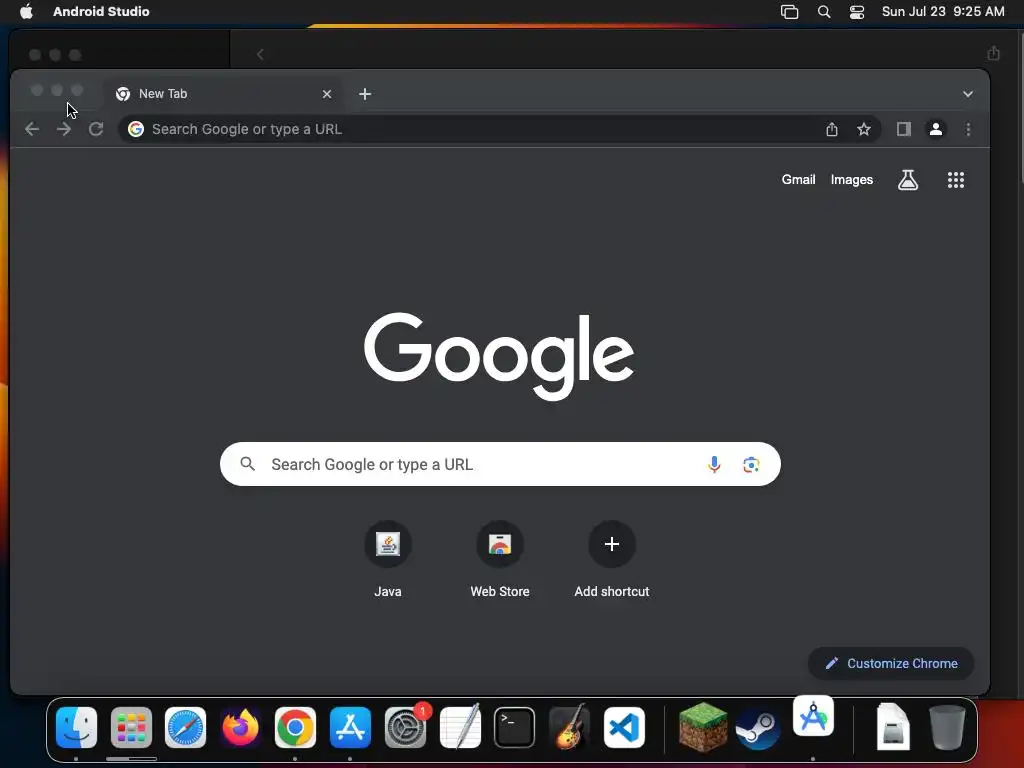
Task: Click Android Studio icon in dock
Action: click(812, 716)
